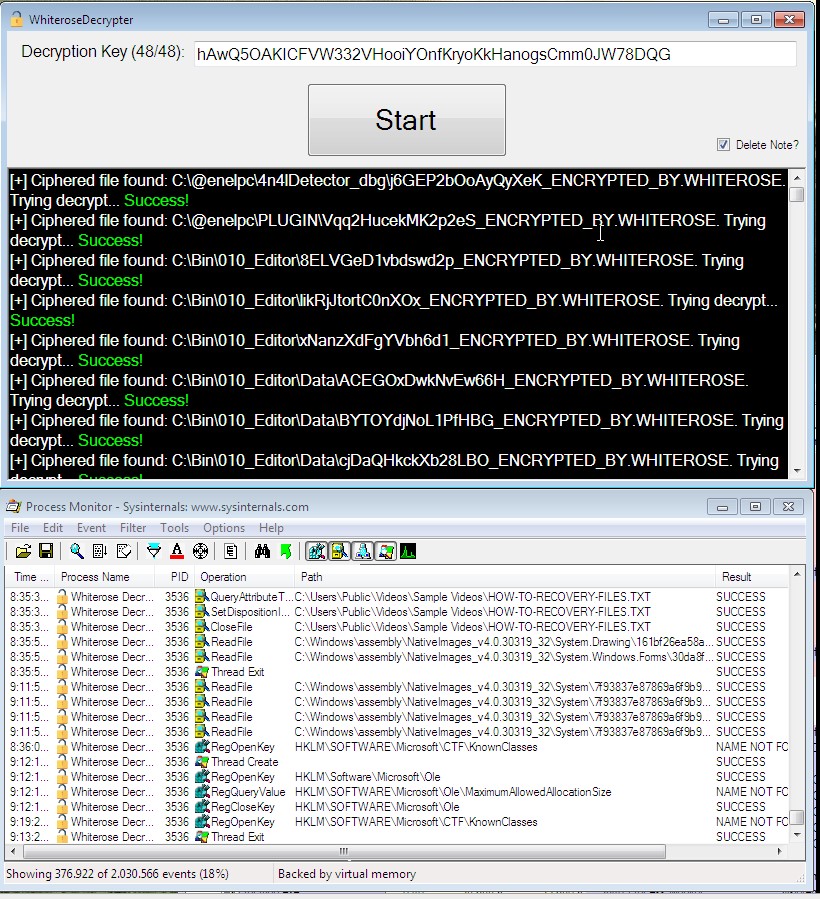Click the 'Backed by virtual memory' status text
Screen dimensions: 820x899
pyautogui.click(x=347, y=874)
